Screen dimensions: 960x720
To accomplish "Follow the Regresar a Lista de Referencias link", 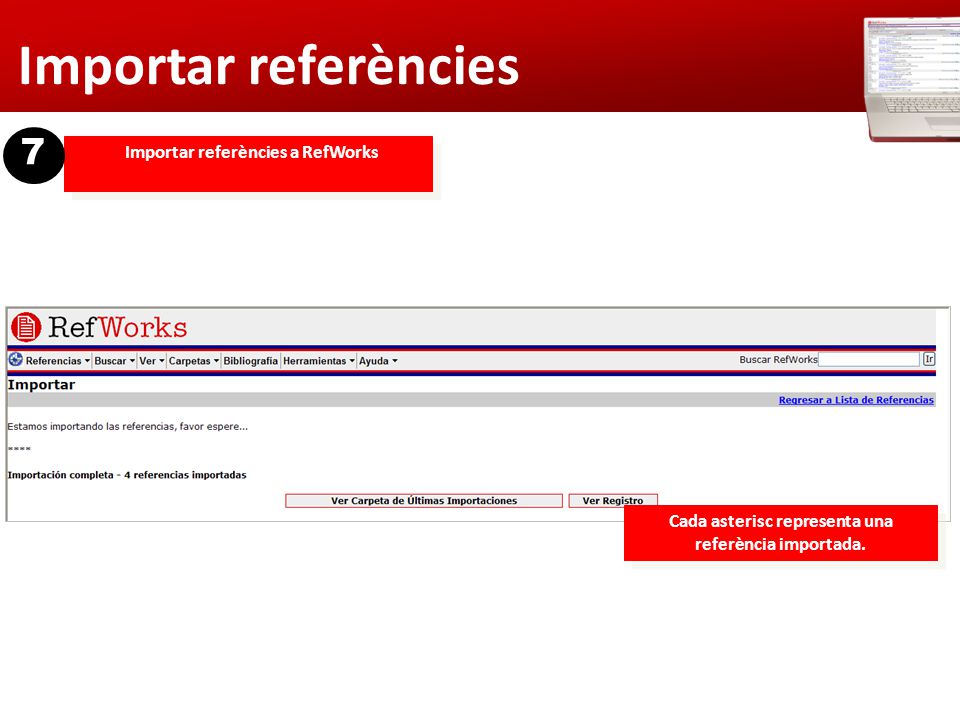I will pos(856,400).
